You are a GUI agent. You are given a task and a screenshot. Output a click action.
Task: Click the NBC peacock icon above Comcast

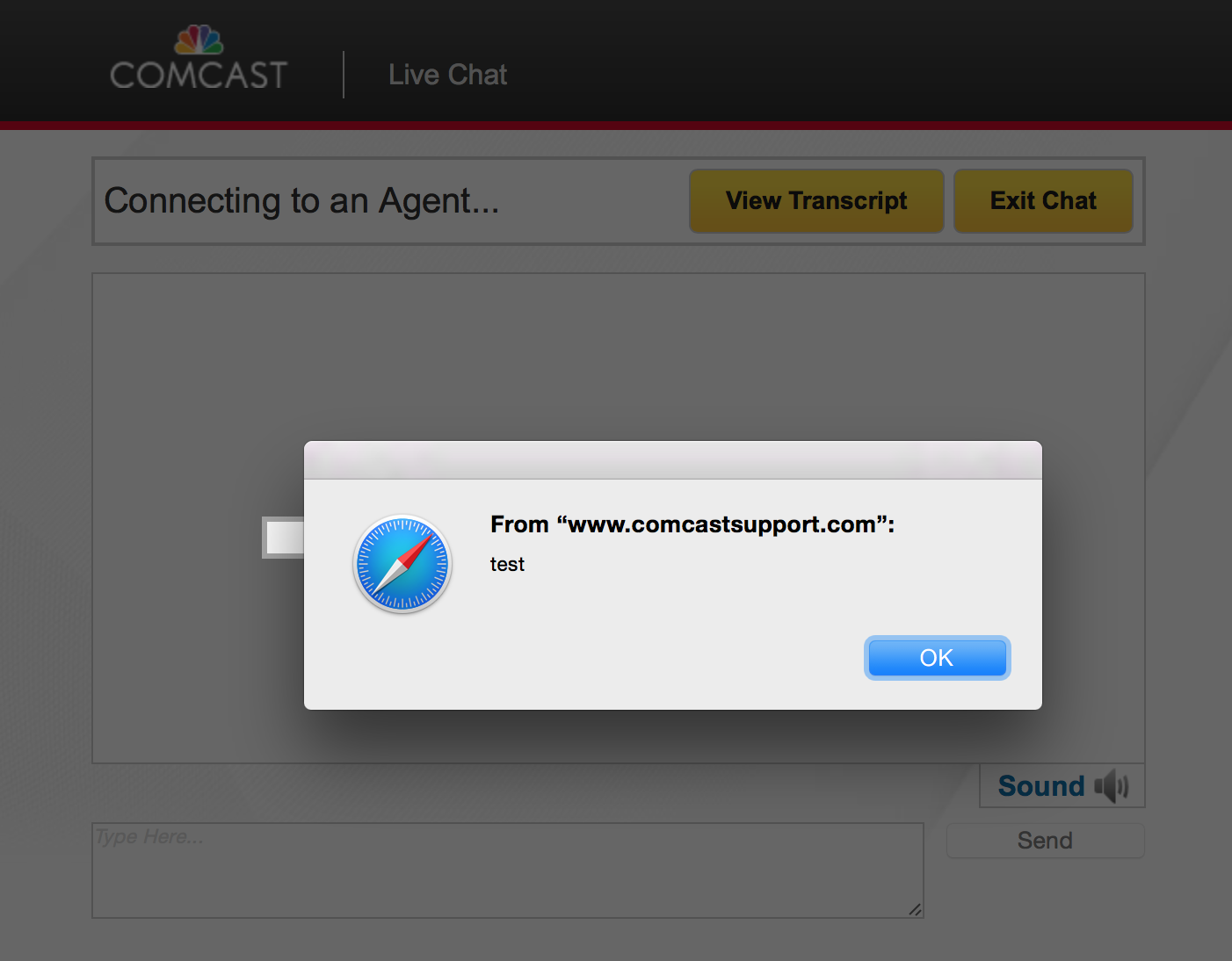pos(199,40)
